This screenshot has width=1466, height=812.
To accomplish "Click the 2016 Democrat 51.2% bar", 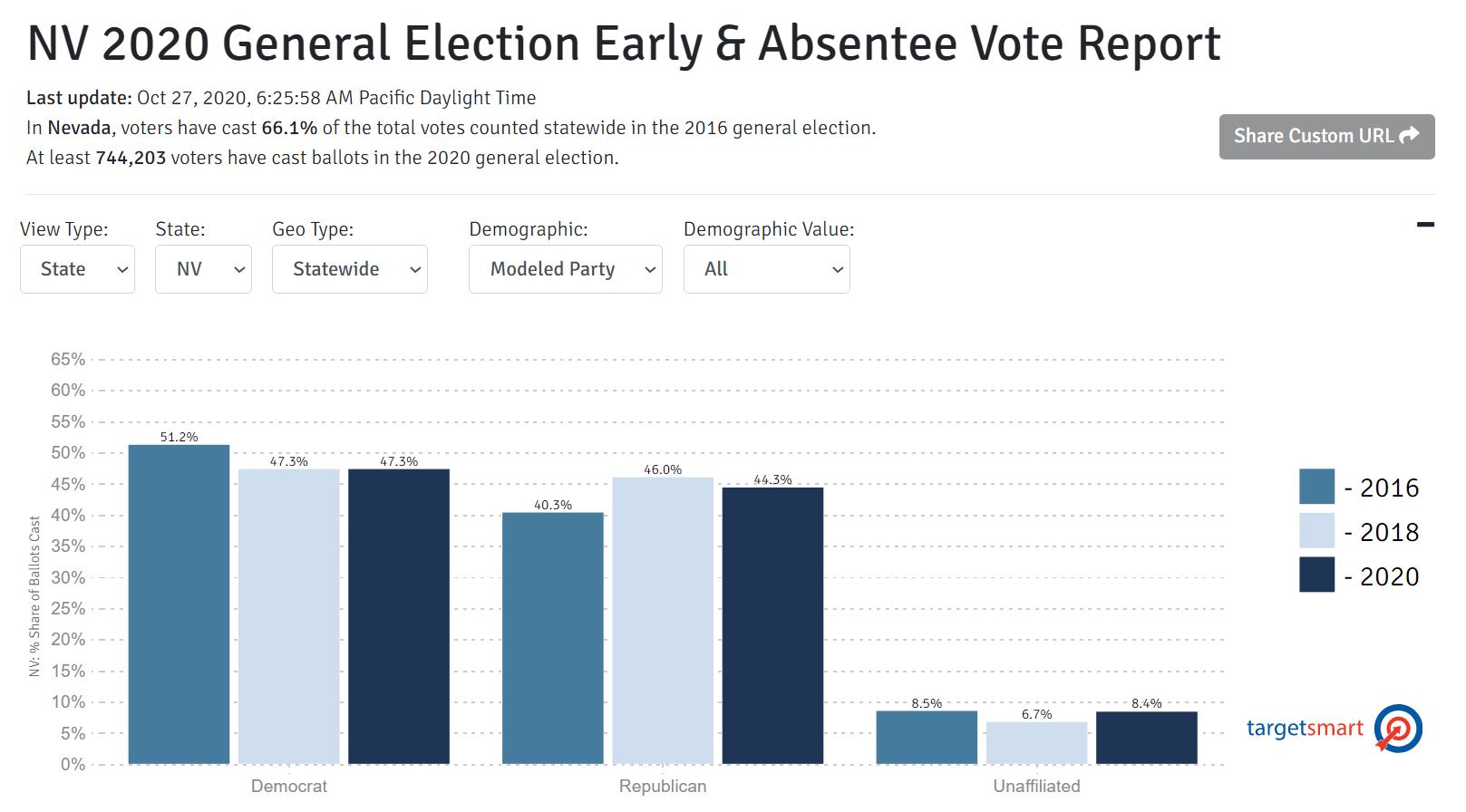I will pos(179,604).
